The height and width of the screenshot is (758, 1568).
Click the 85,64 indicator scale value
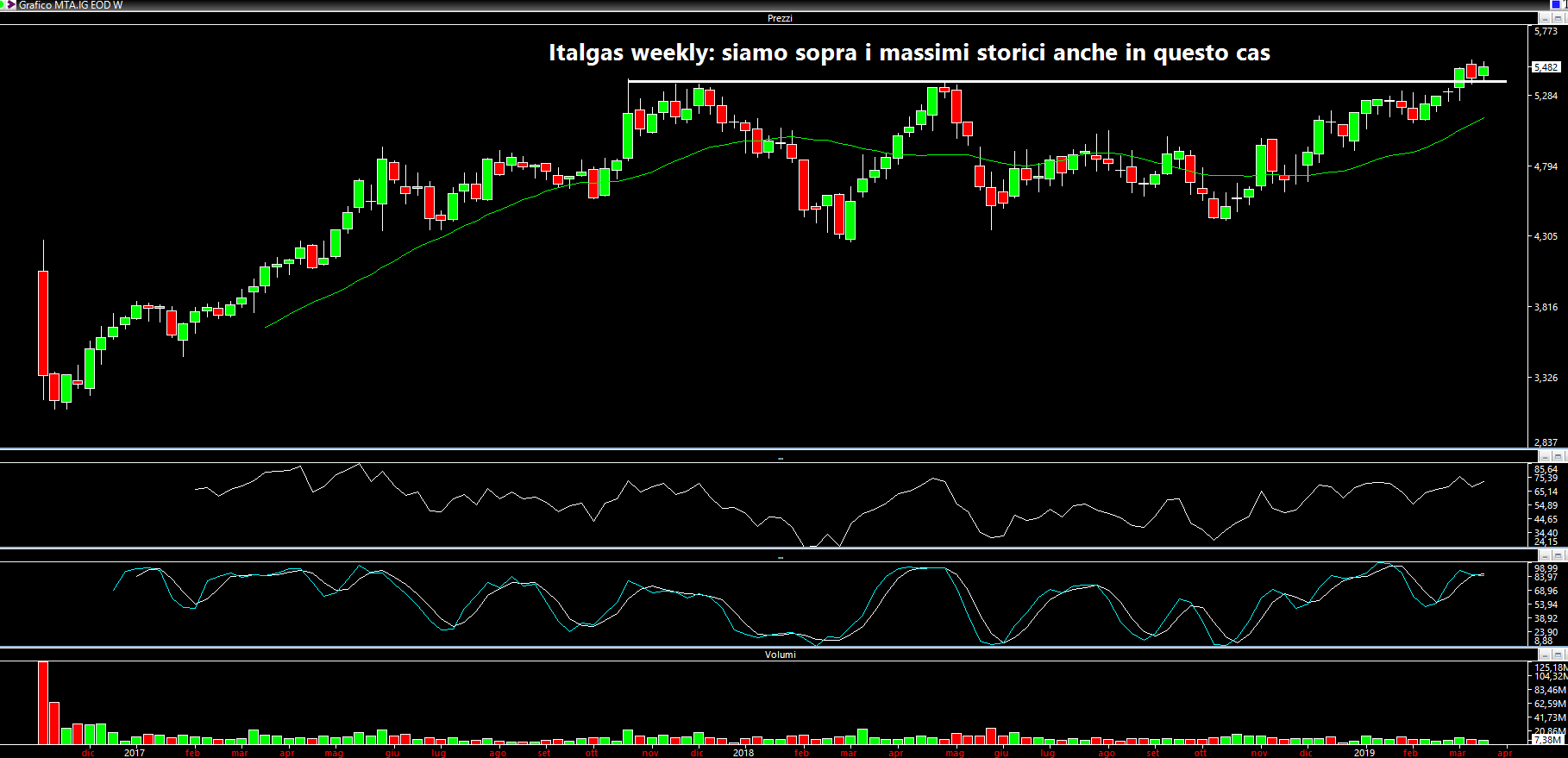pyautogui.click(x=1546, y=469)
